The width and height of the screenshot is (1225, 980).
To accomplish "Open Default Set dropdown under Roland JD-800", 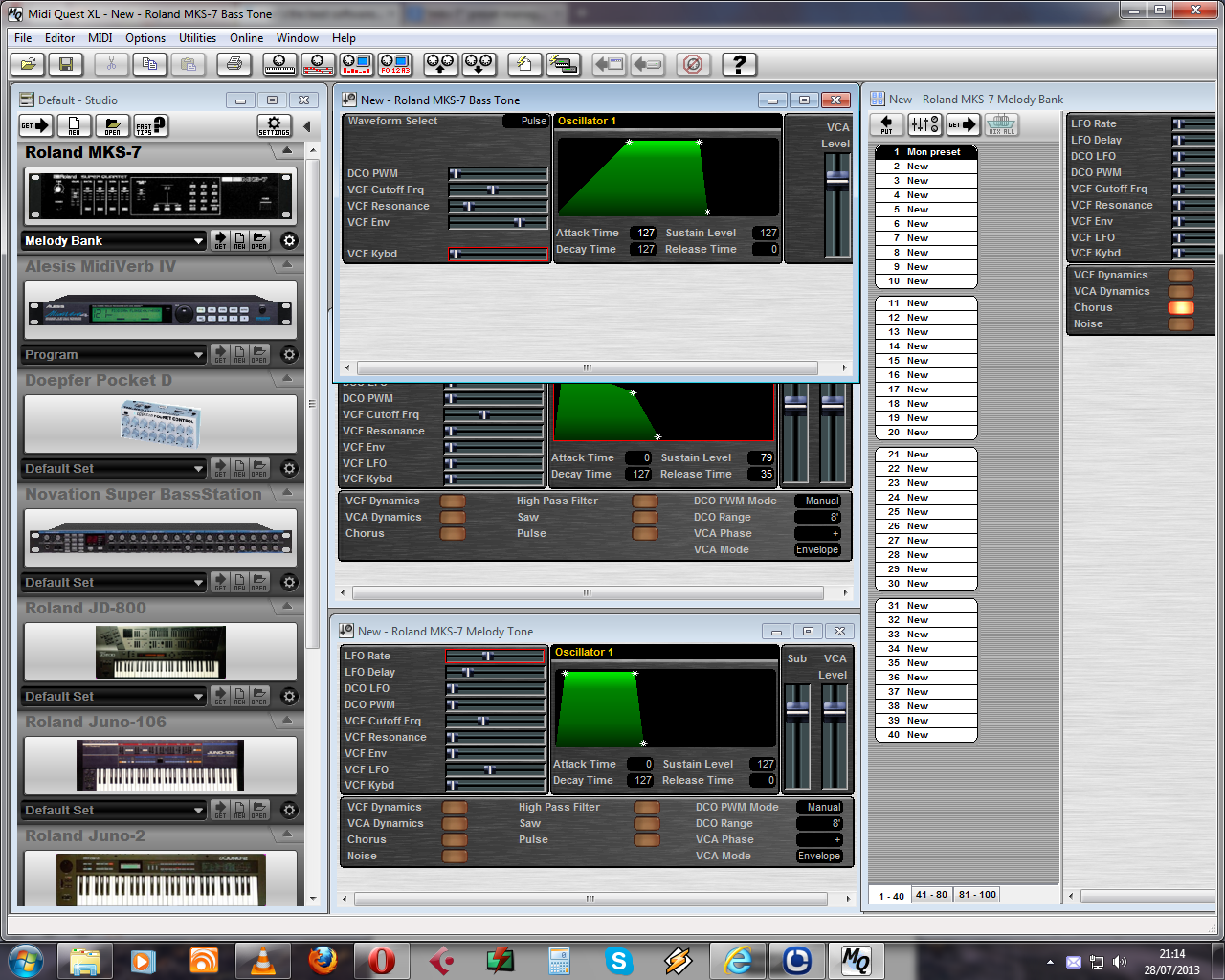I will (x=114, y=696).
